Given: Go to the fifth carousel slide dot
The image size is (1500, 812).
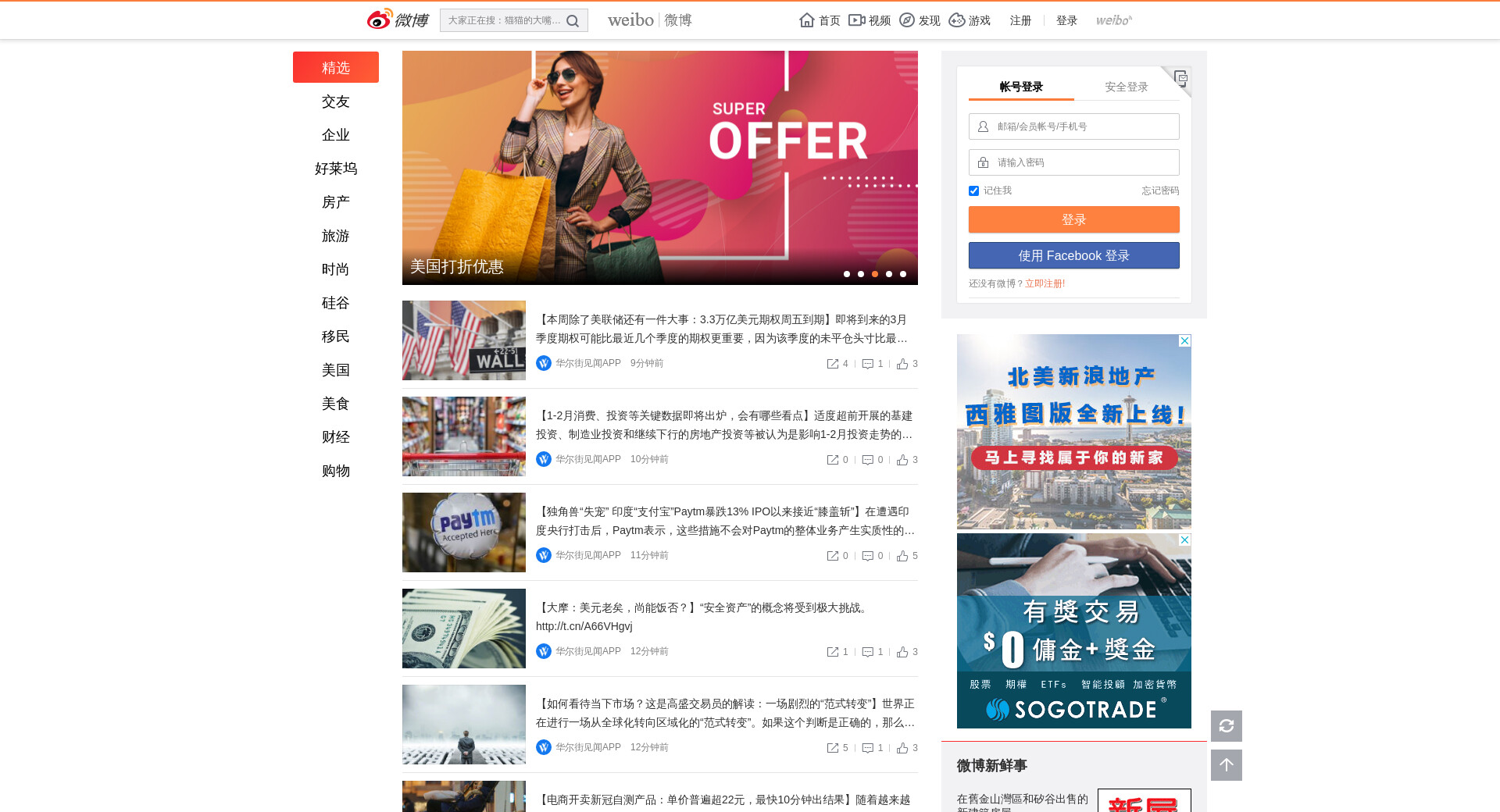Looking at the screenshot, I should (903, 274).
